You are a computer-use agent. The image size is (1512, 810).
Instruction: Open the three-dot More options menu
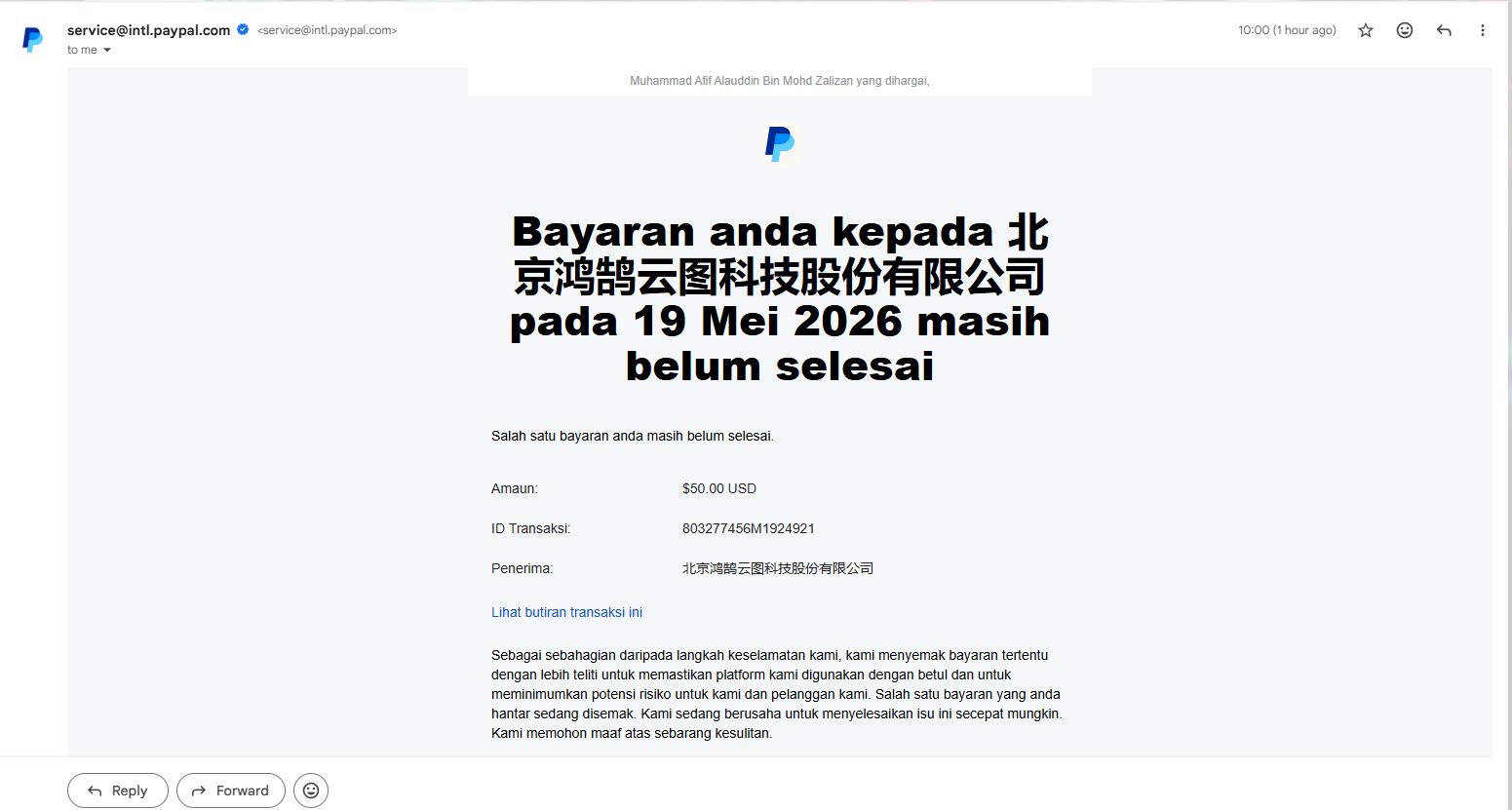point(1483,30)
